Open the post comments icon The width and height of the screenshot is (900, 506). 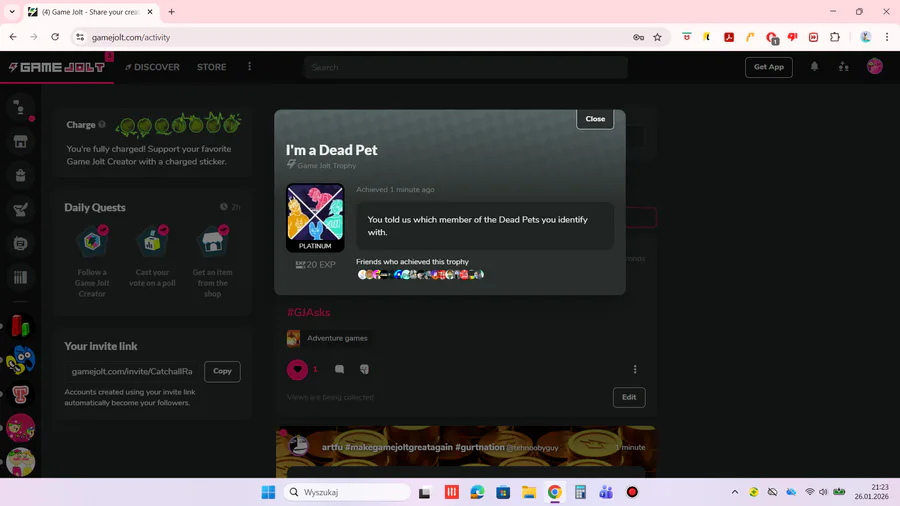click(x=339, y=369)
